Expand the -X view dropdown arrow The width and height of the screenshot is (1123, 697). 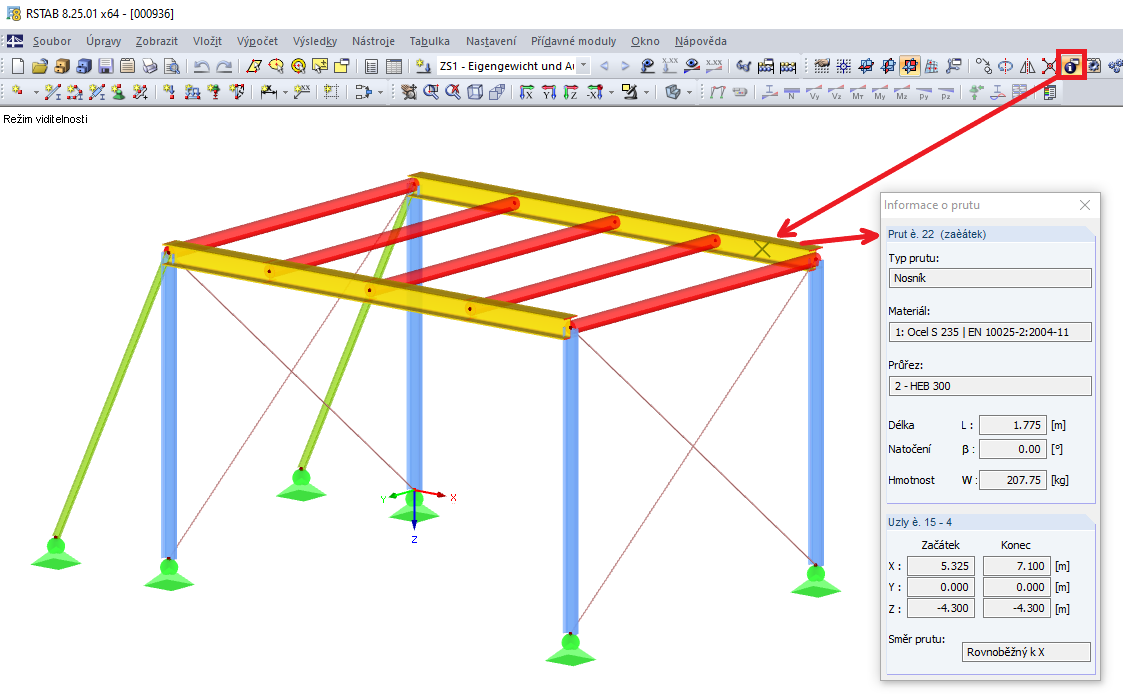click(x=611, y=92)
